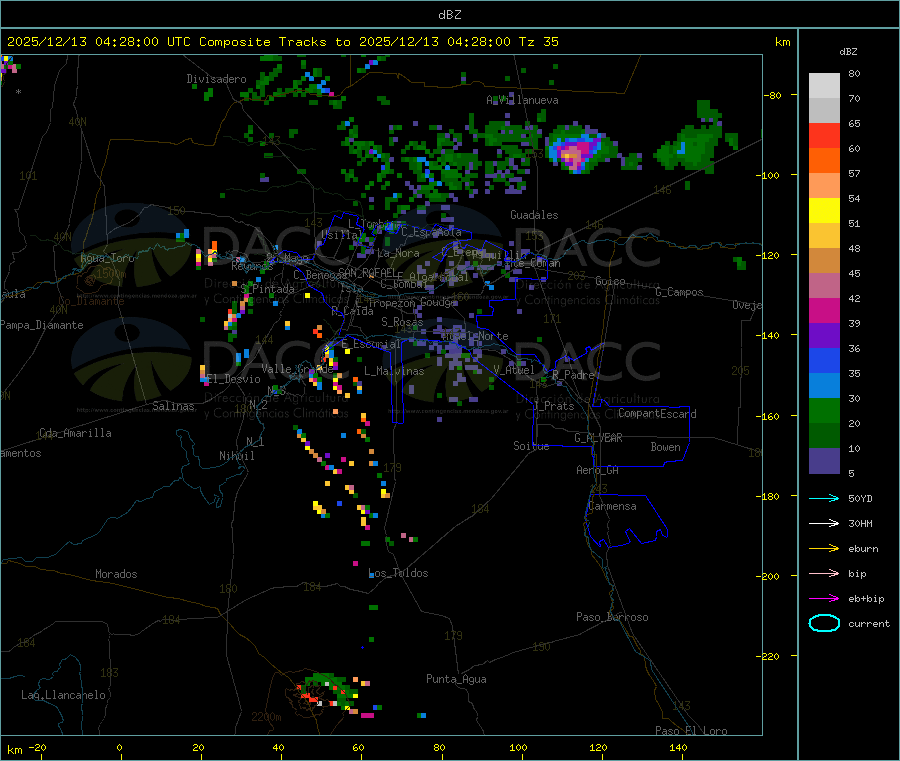Click the 'Paso_El_Loro' map label
Image resolution: width=900 pixels, height=761 pixels.
point(691,731)
